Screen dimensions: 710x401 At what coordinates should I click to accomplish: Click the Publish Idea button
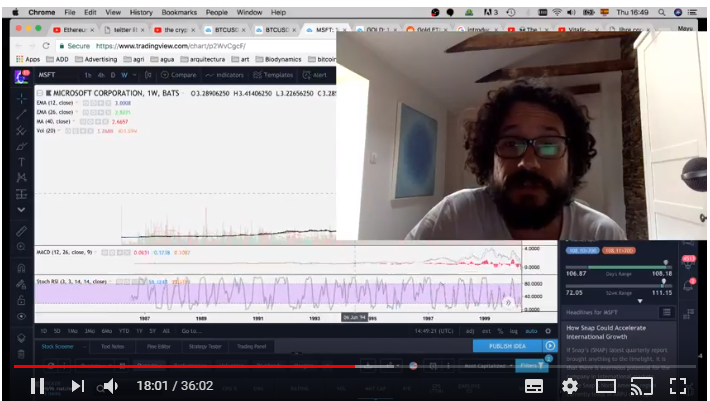coord(507,346)
